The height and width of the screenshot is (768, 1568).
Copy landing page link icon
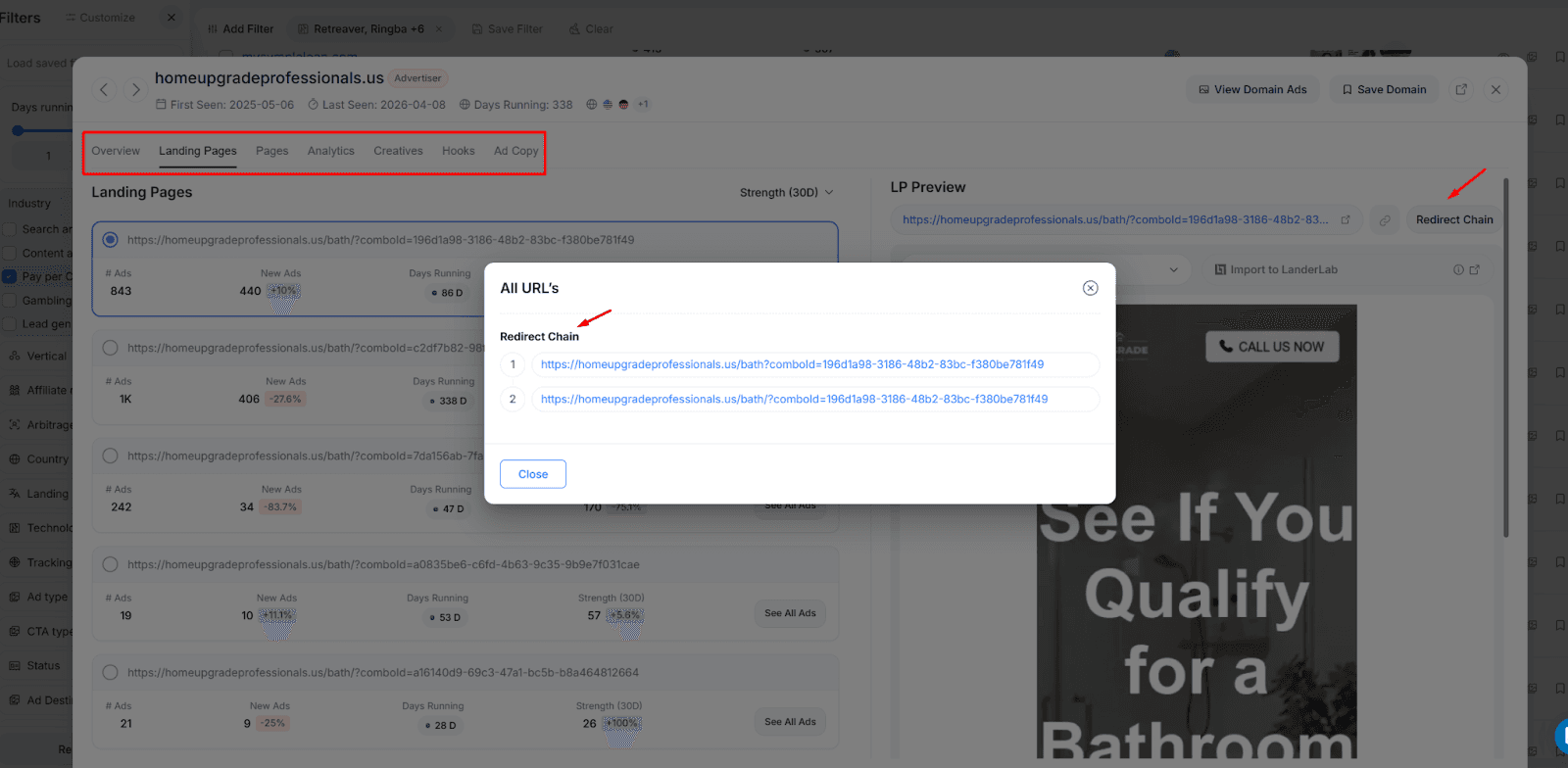[x=1385, y=220]
